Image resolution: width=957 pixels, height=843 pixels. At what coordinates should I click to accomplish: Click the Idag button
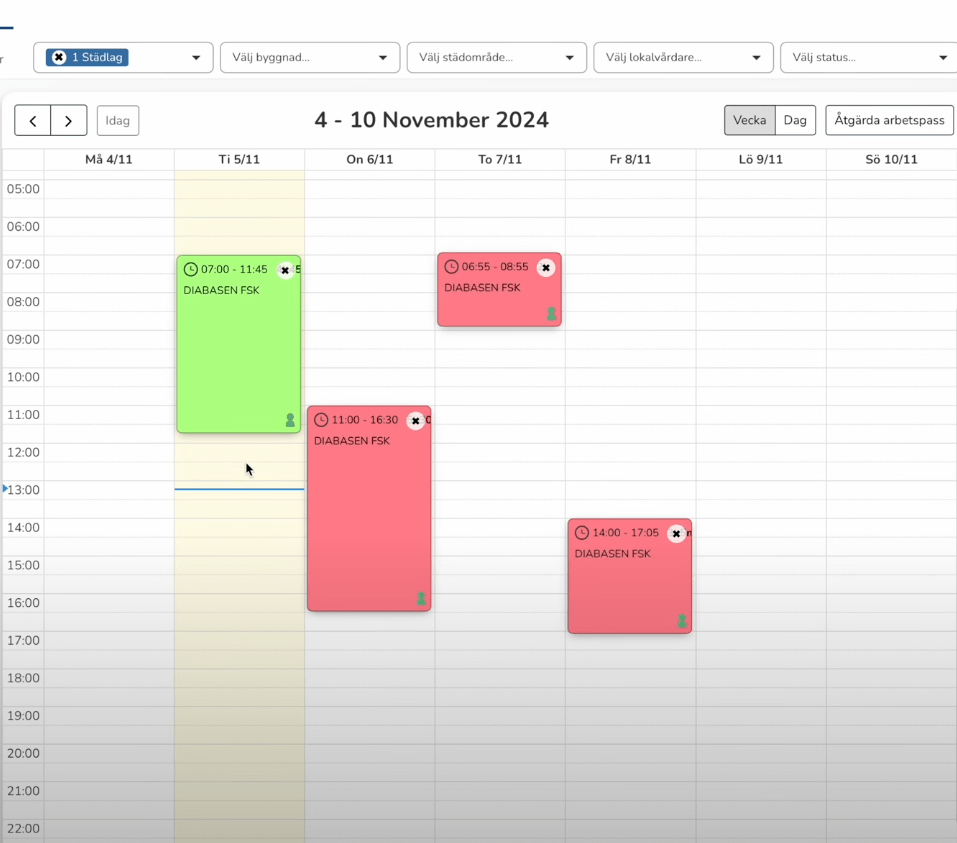[x=118, y=121]
